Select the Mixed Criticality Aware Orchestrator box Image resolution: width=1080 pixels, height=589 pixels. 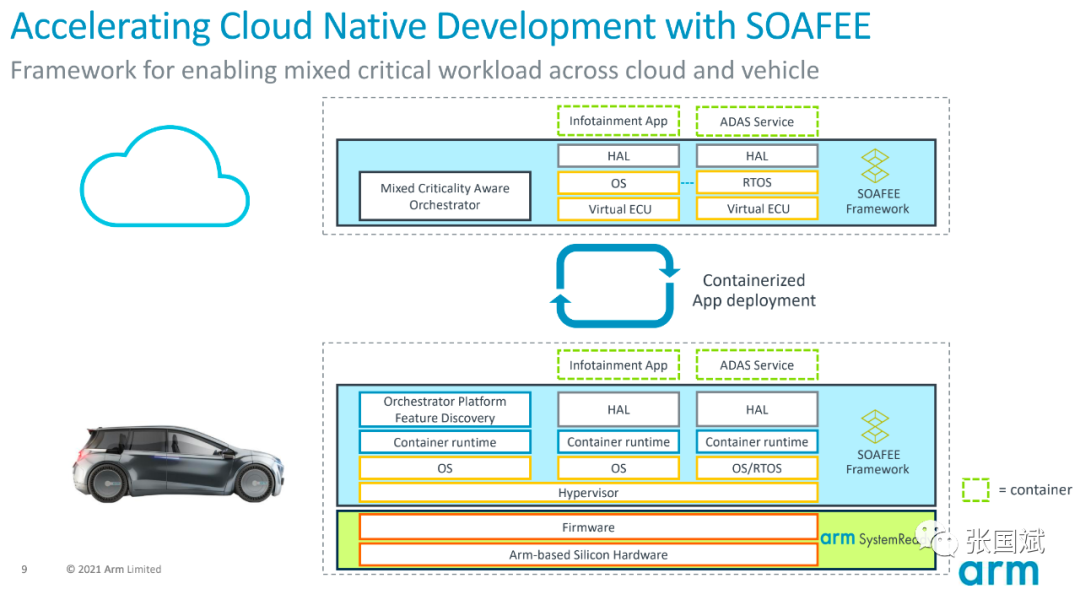coord(445,196)
